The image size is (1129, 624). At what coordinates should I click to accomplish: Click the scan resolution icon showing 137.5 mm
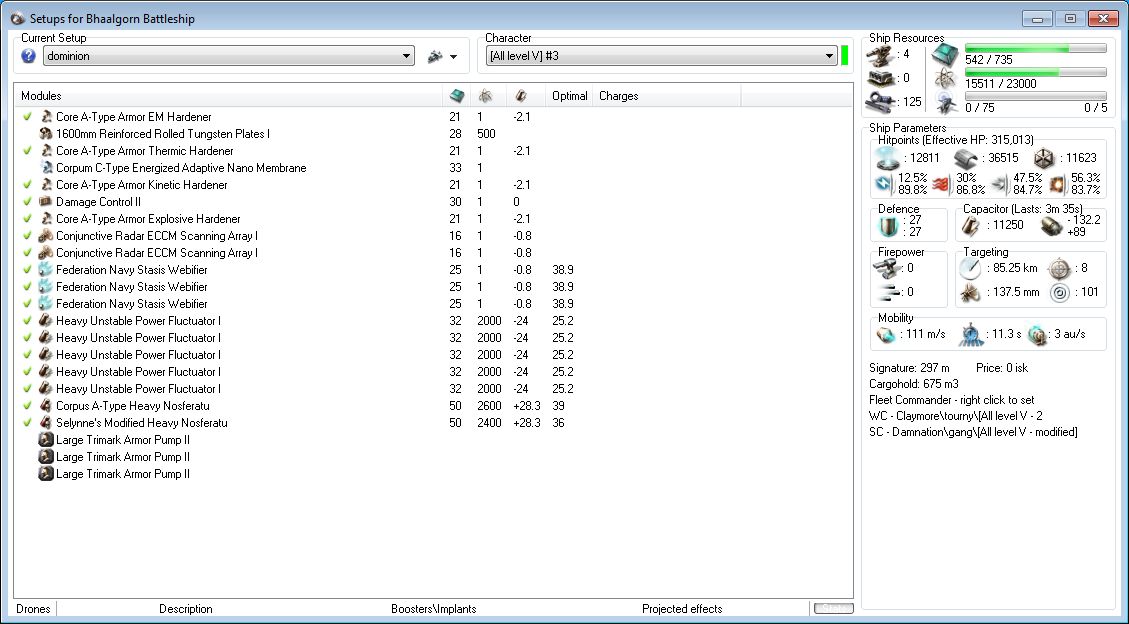tap(970, 292)
